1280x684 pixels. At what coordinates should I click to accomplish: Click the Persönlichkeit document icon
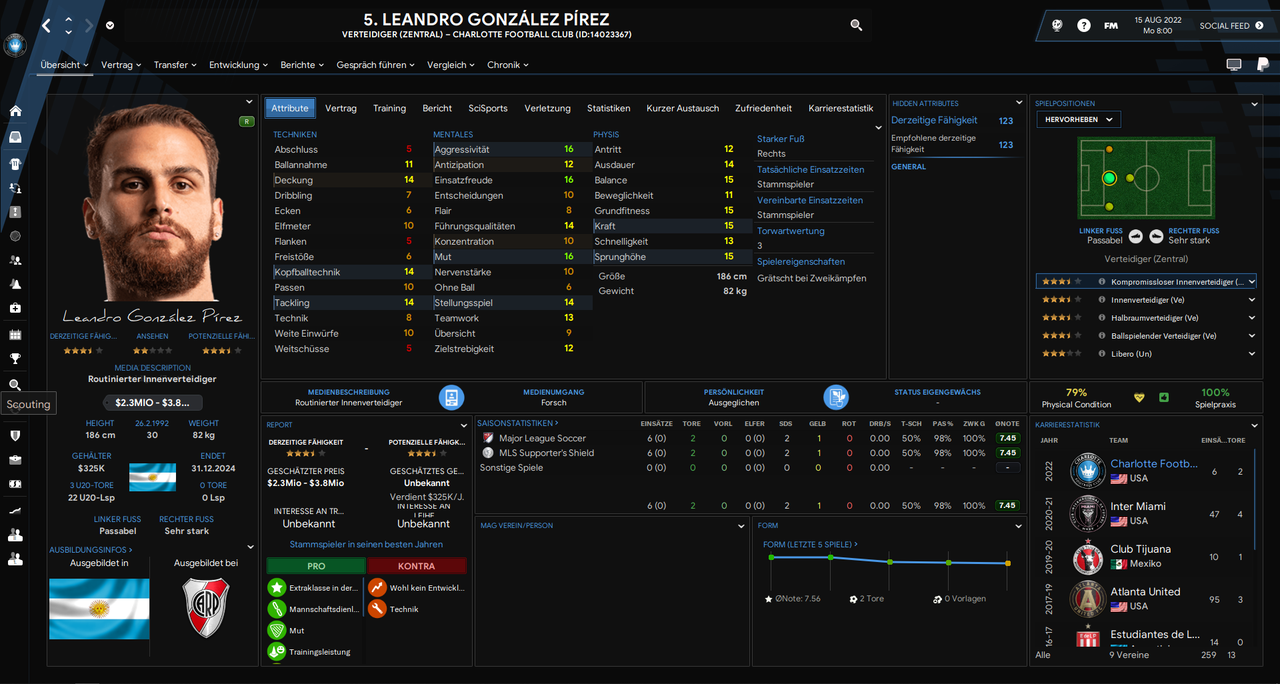(x=836, y=397)
